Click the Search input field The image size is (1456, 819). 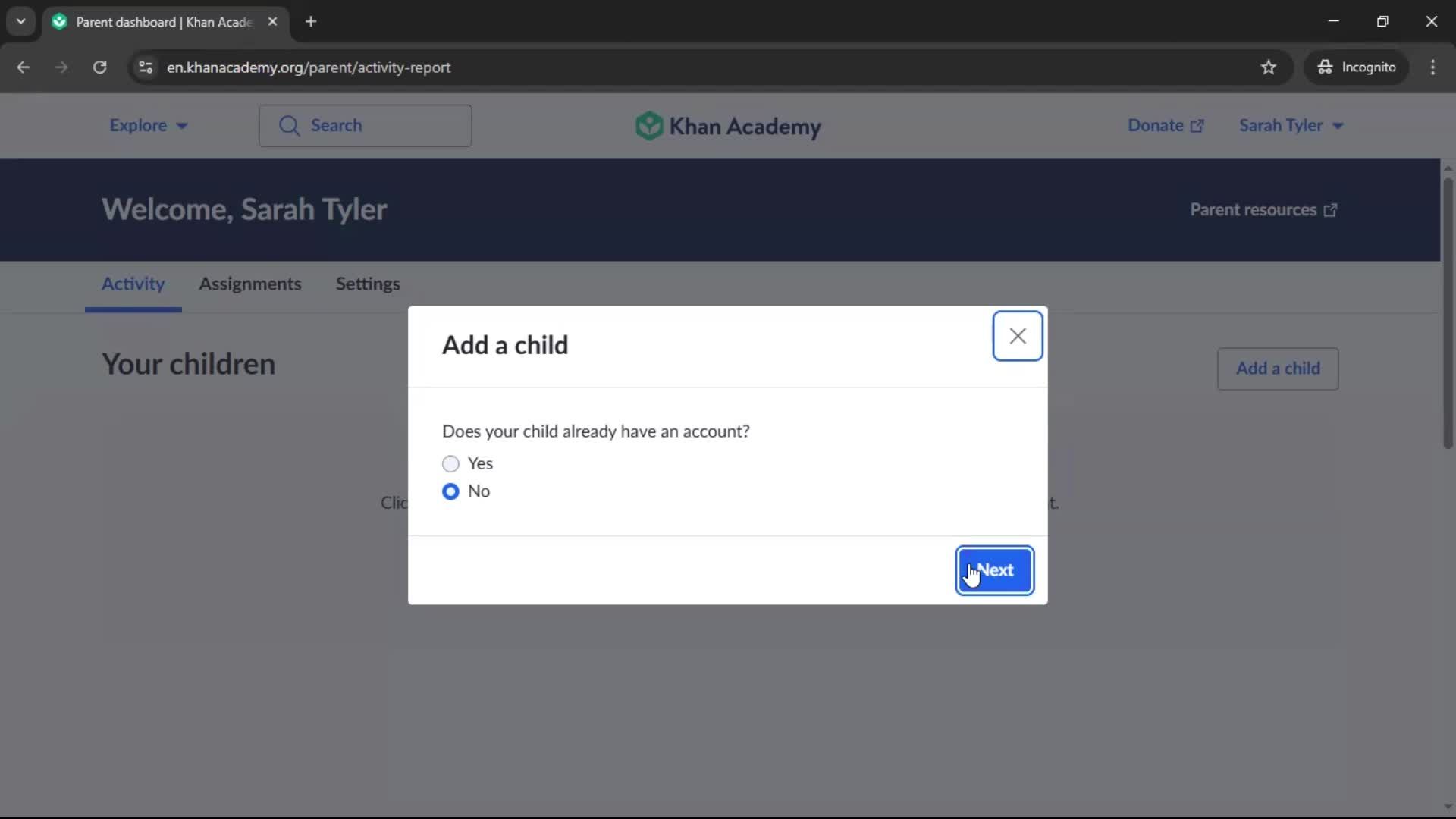click(365, 126)
